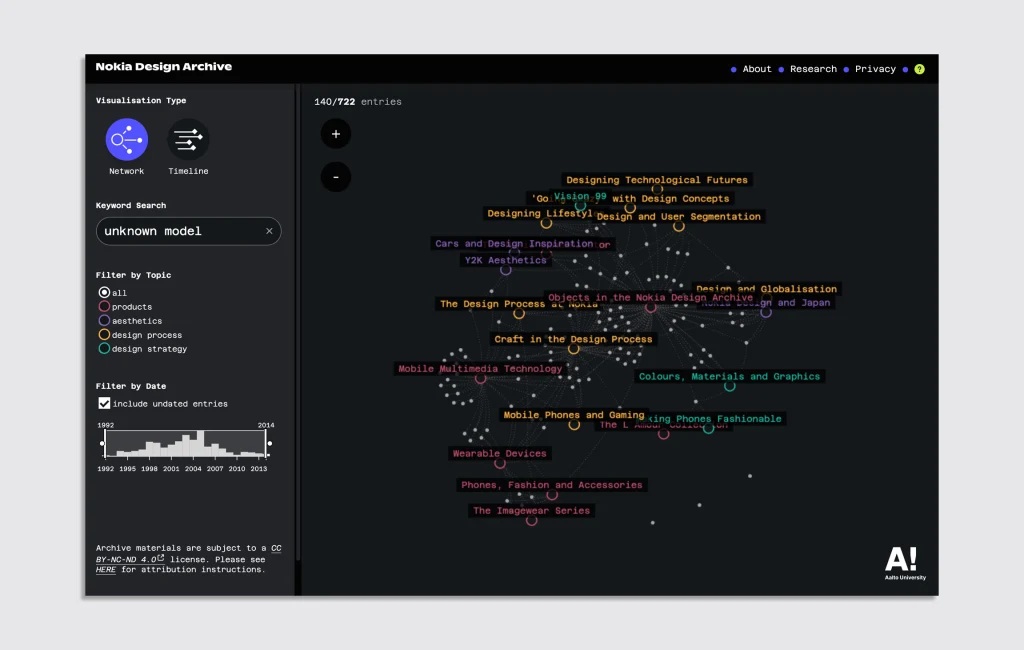Screen dimensions: 1024x650
Task: Uncheck 'include undated entries' checkbox
Action: point(104,403)
